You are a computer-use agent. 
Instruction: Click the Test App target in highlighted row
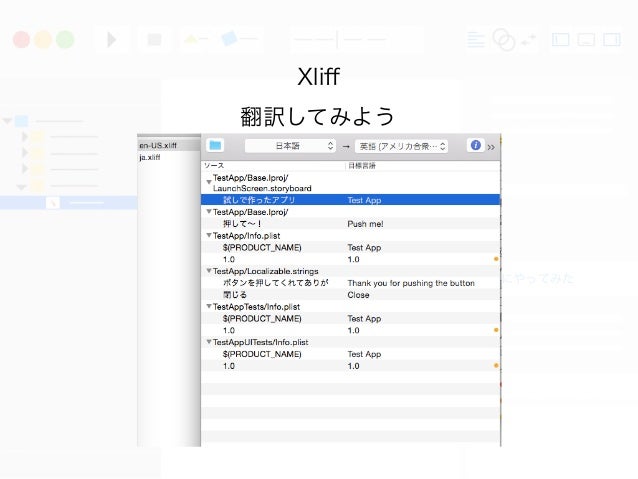coord(364,200)
